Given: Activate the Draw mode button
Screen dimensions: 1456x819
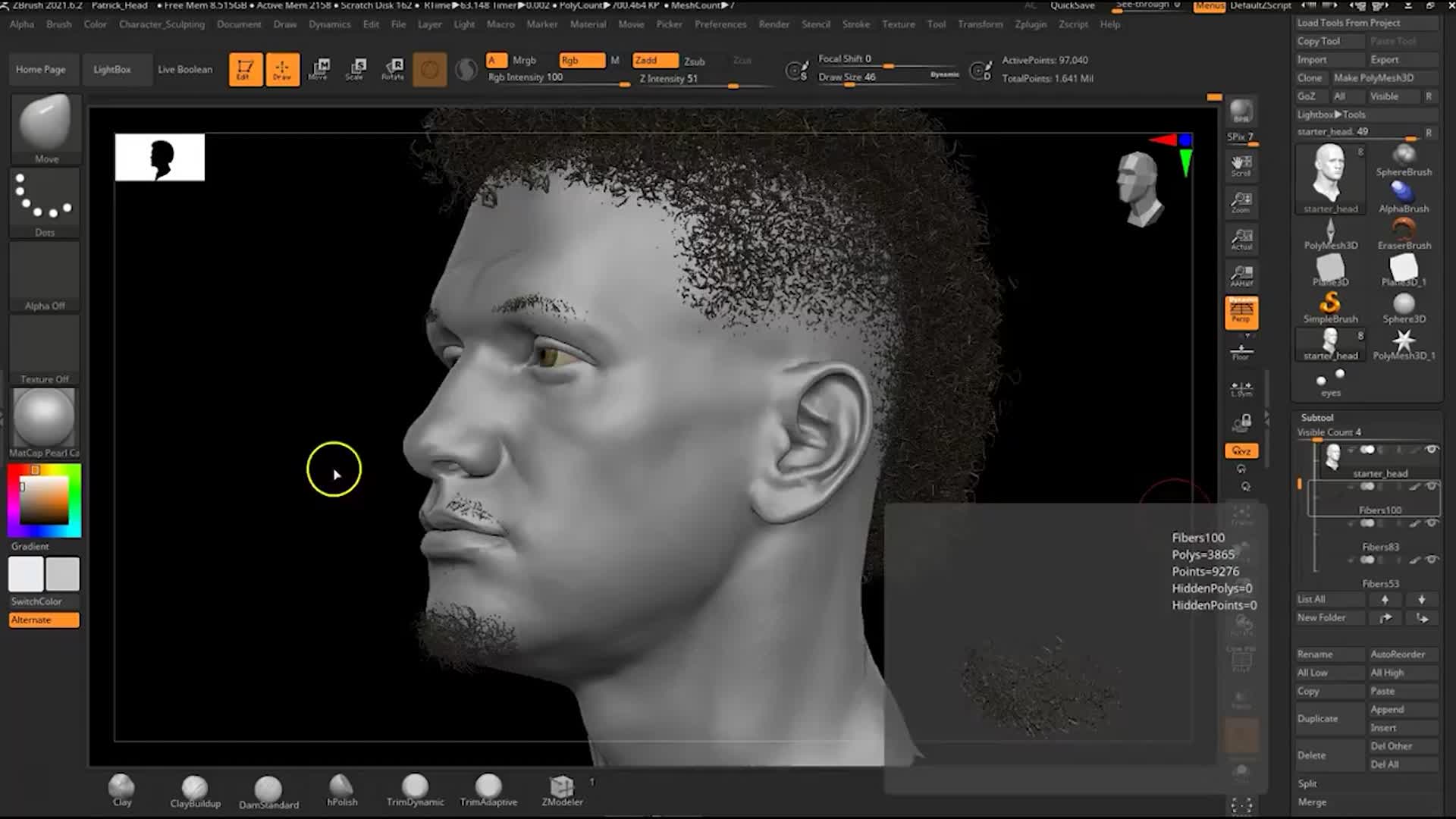Looking at the screenshot, I should tap(282, 69).
